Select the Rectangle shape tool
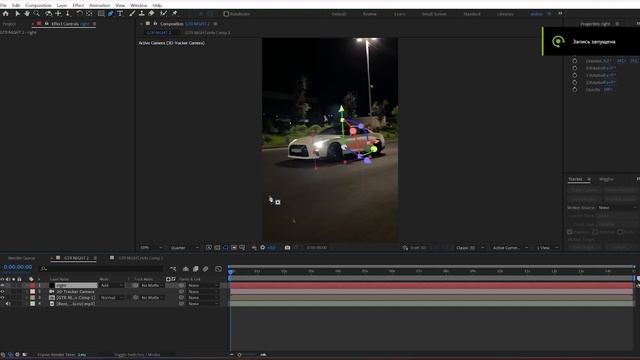The image size is (640, 360). tap(101, 13)
